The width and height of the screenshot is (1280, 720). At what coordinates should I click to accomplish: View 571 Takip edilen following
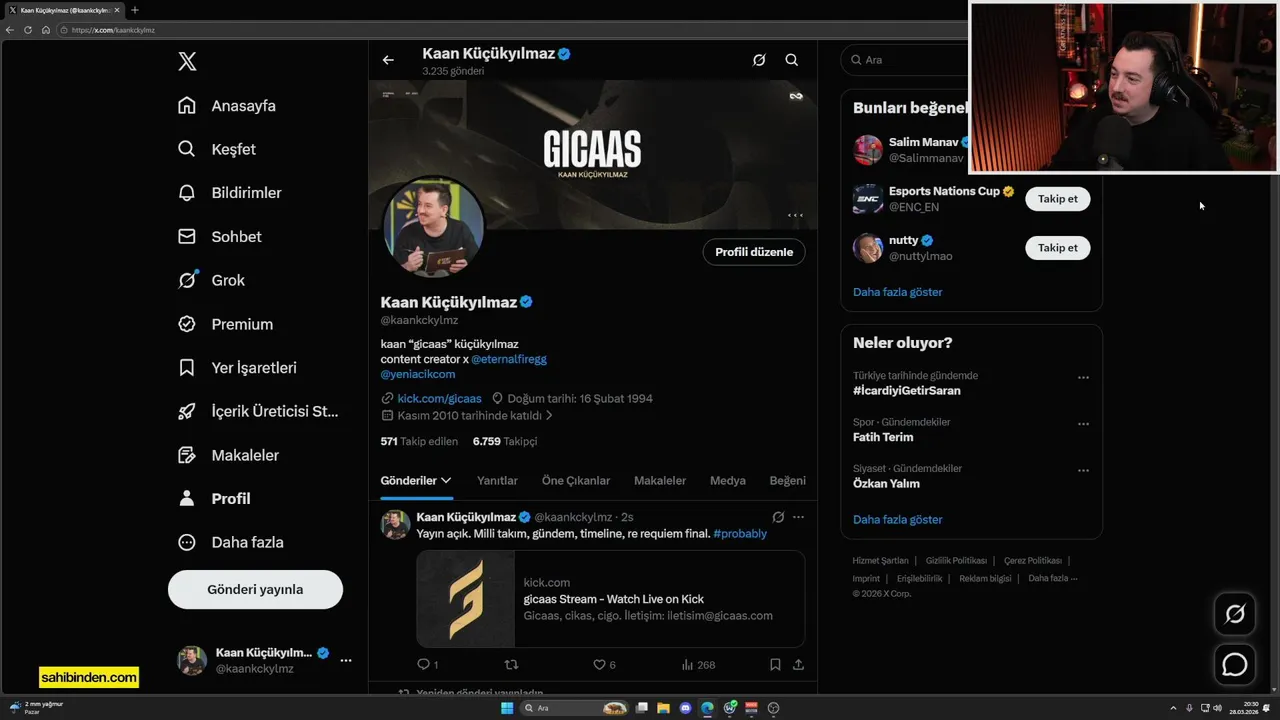pyautogui.click(x=419, y=441)
